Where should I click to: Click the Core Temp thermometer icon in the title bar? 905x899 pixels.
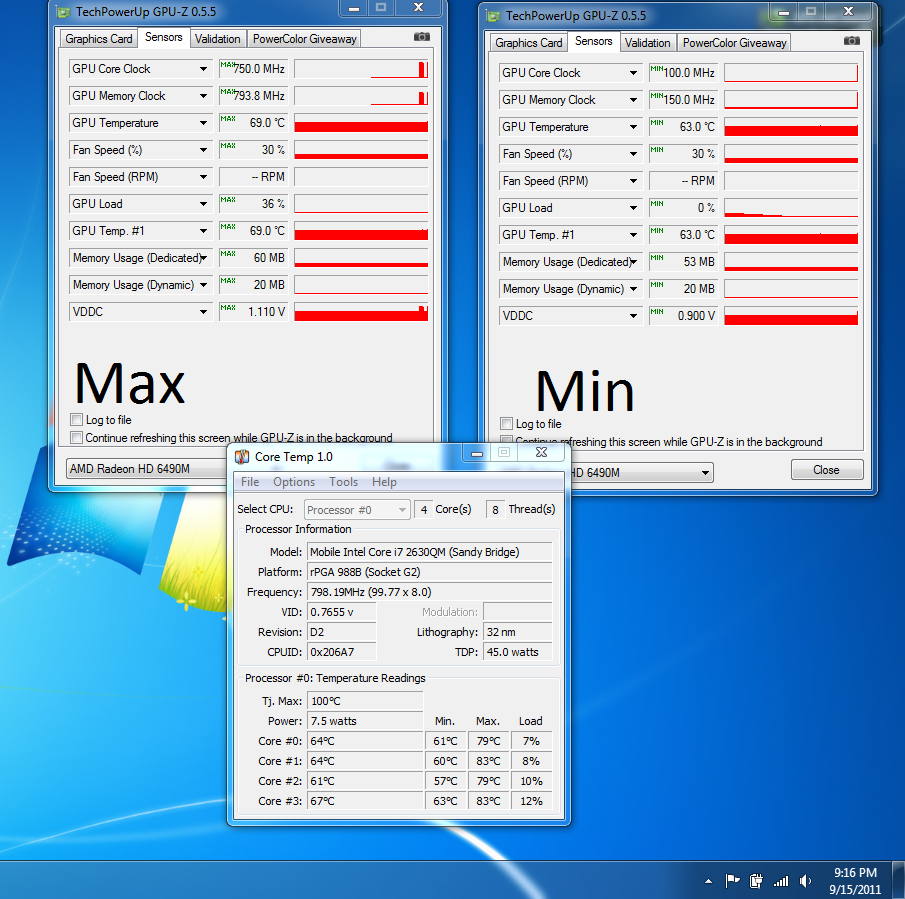click(242, 457)
